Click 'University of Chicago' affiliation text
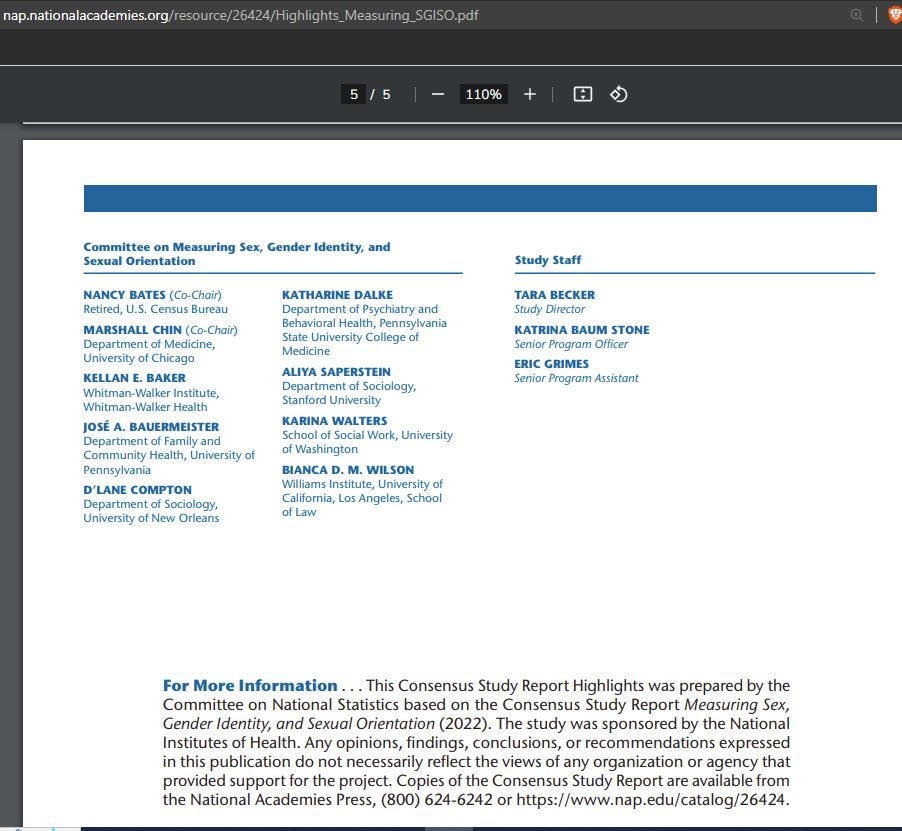The image size is (902, 831). (139, 358)
